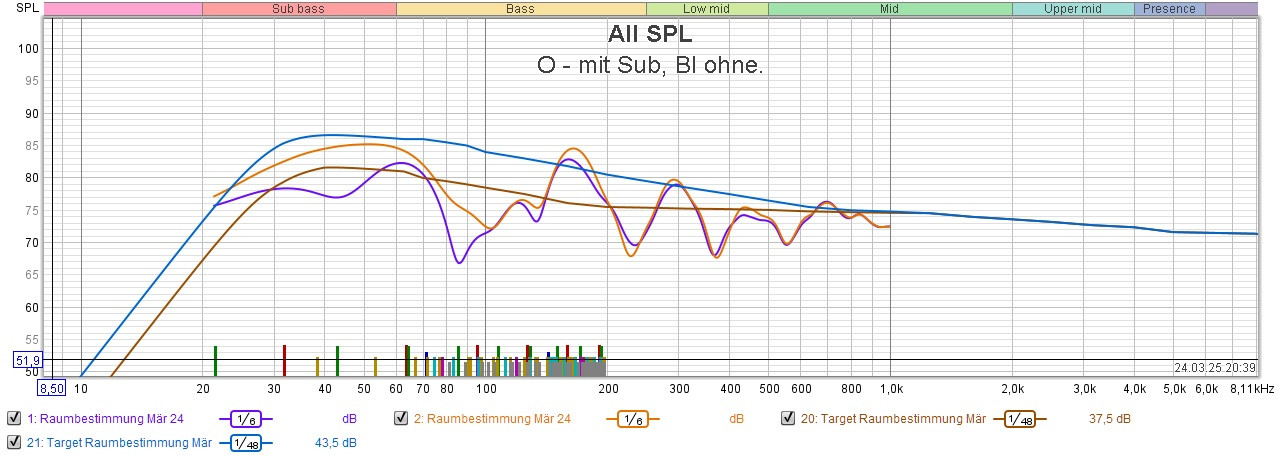
Task: Click the Presence frequency band label
Action: coord(1169,9)
